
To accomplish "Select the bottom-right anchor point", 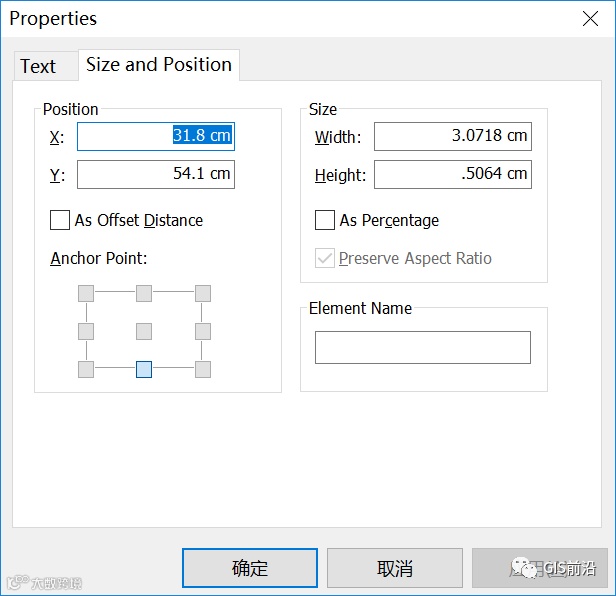I will 203,369.
